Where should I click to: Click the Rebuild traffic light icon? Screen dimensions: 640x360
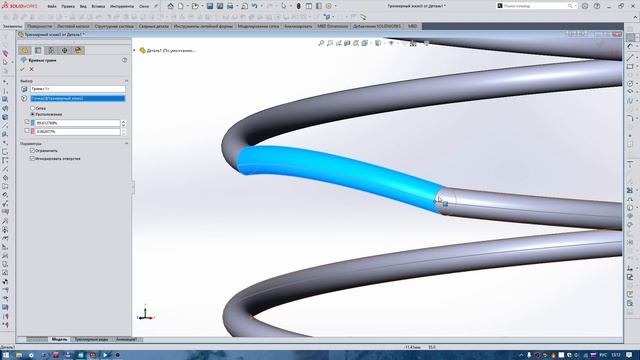tap(299, 6)
